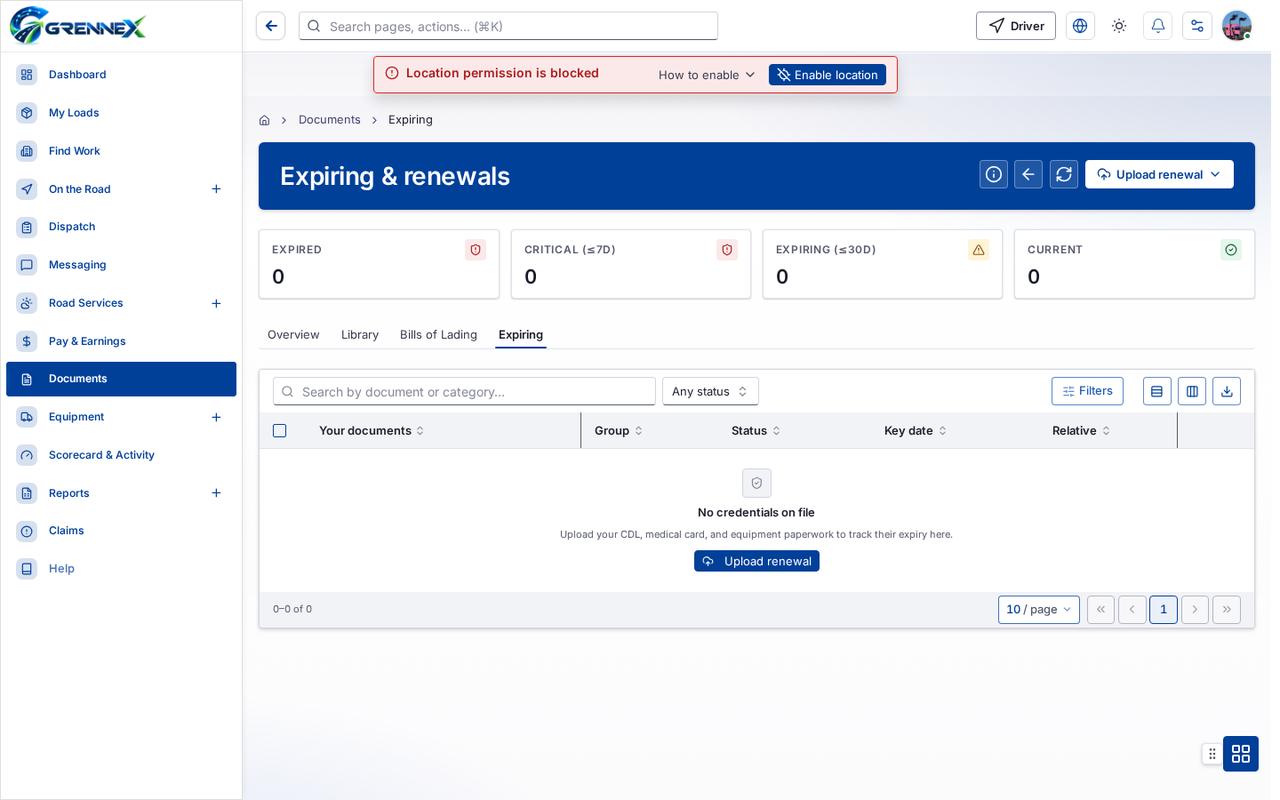1280x800 pixels.
Task: Toggle the table density view icon
Action: (1157, 391)
